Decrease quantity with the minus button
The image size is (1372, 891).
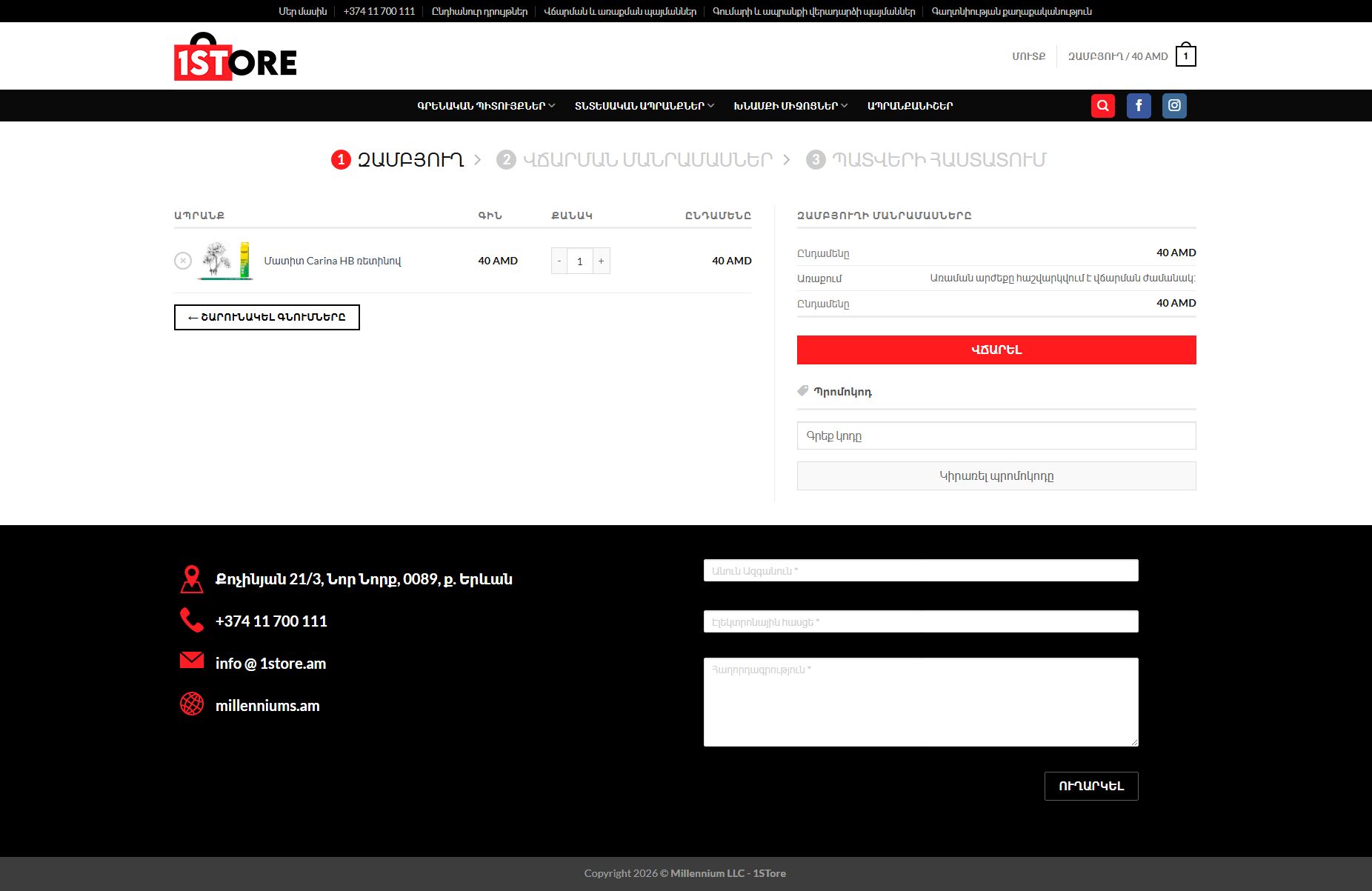pyautogui.click(x=559, y=261)
